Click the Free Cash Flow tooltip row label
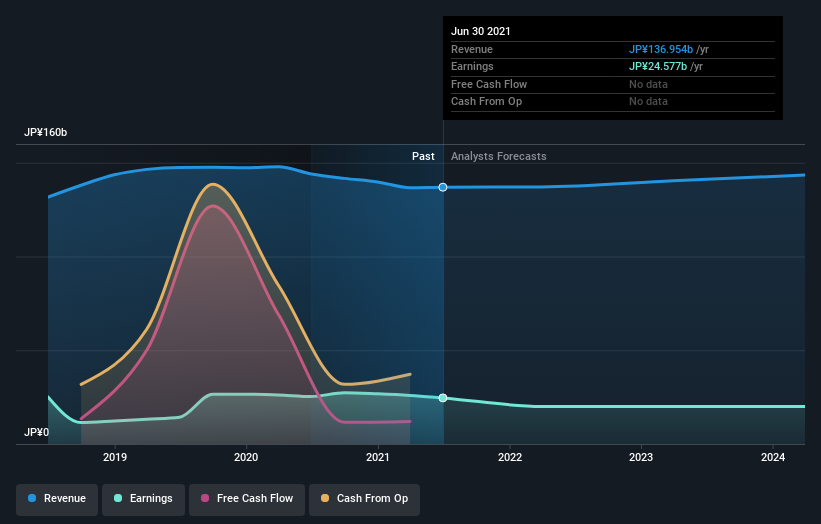 pos(489,84)
